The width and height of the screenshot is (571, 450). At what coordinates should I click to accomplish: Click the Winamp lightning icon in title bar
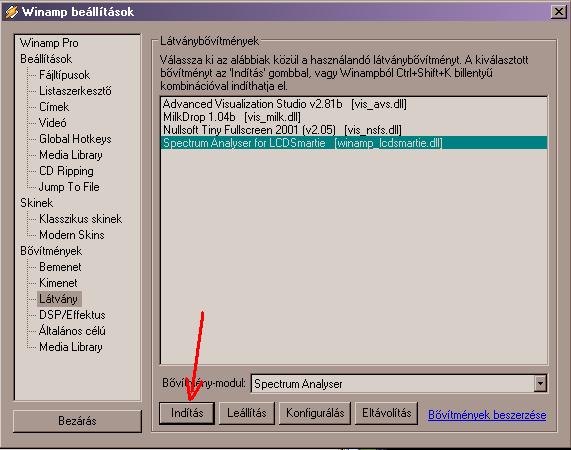(x=11, y=12)
